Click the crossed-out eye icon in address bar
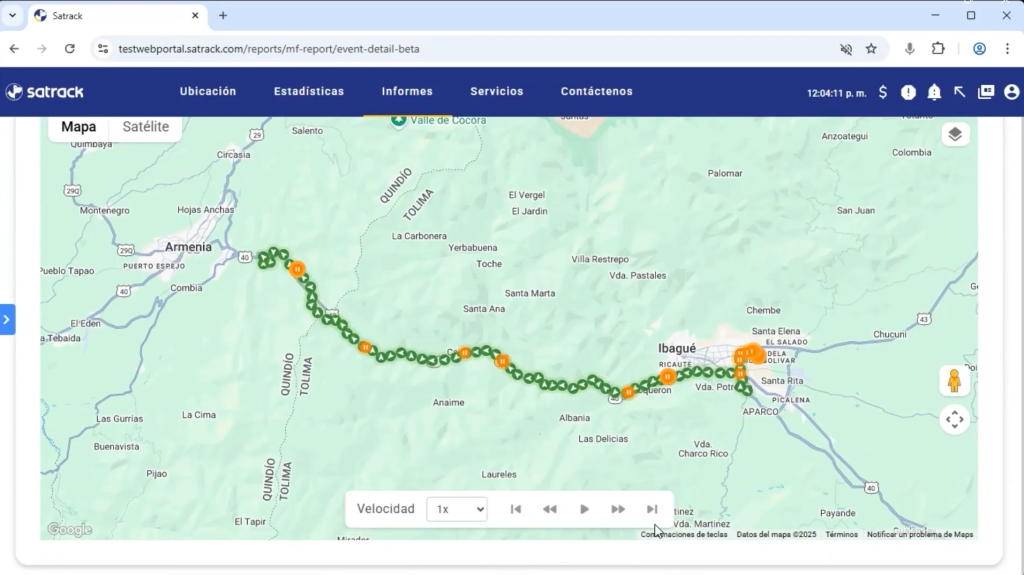 [846, 49]
